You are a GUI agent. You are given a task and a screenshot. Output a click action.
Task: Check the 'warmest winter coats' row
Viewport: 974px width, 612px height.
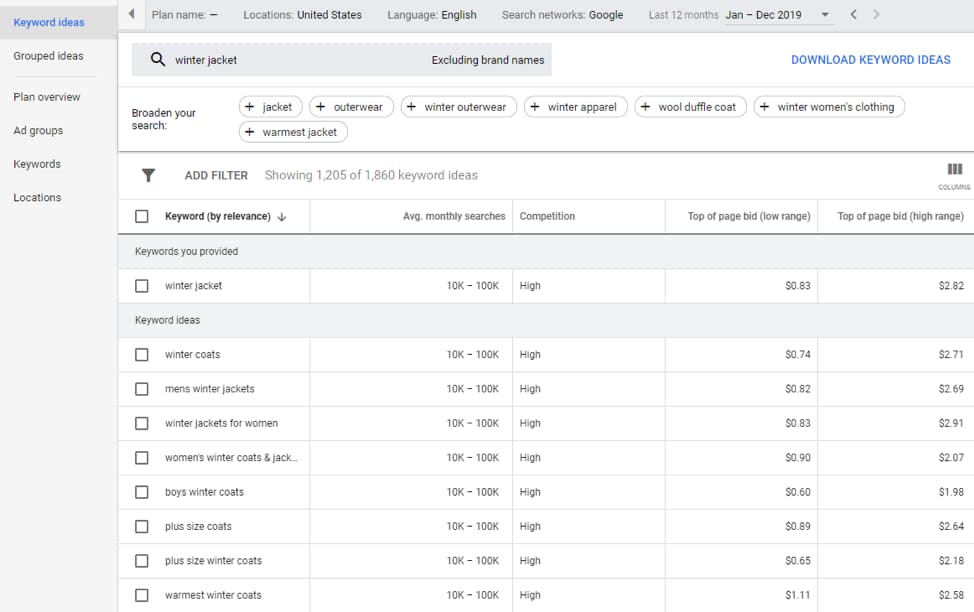[x=142, y=595]
